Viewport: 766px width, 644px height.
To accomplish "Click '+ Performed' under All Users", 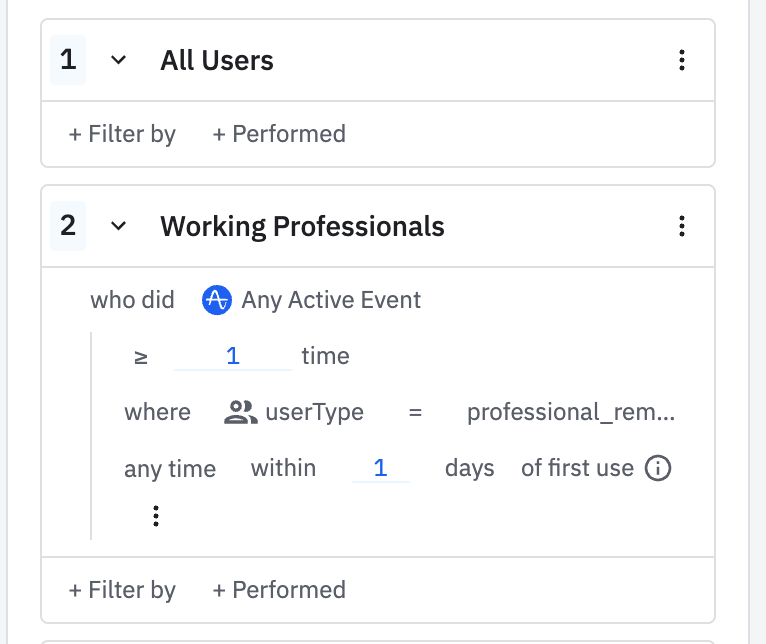I will 279,134.
